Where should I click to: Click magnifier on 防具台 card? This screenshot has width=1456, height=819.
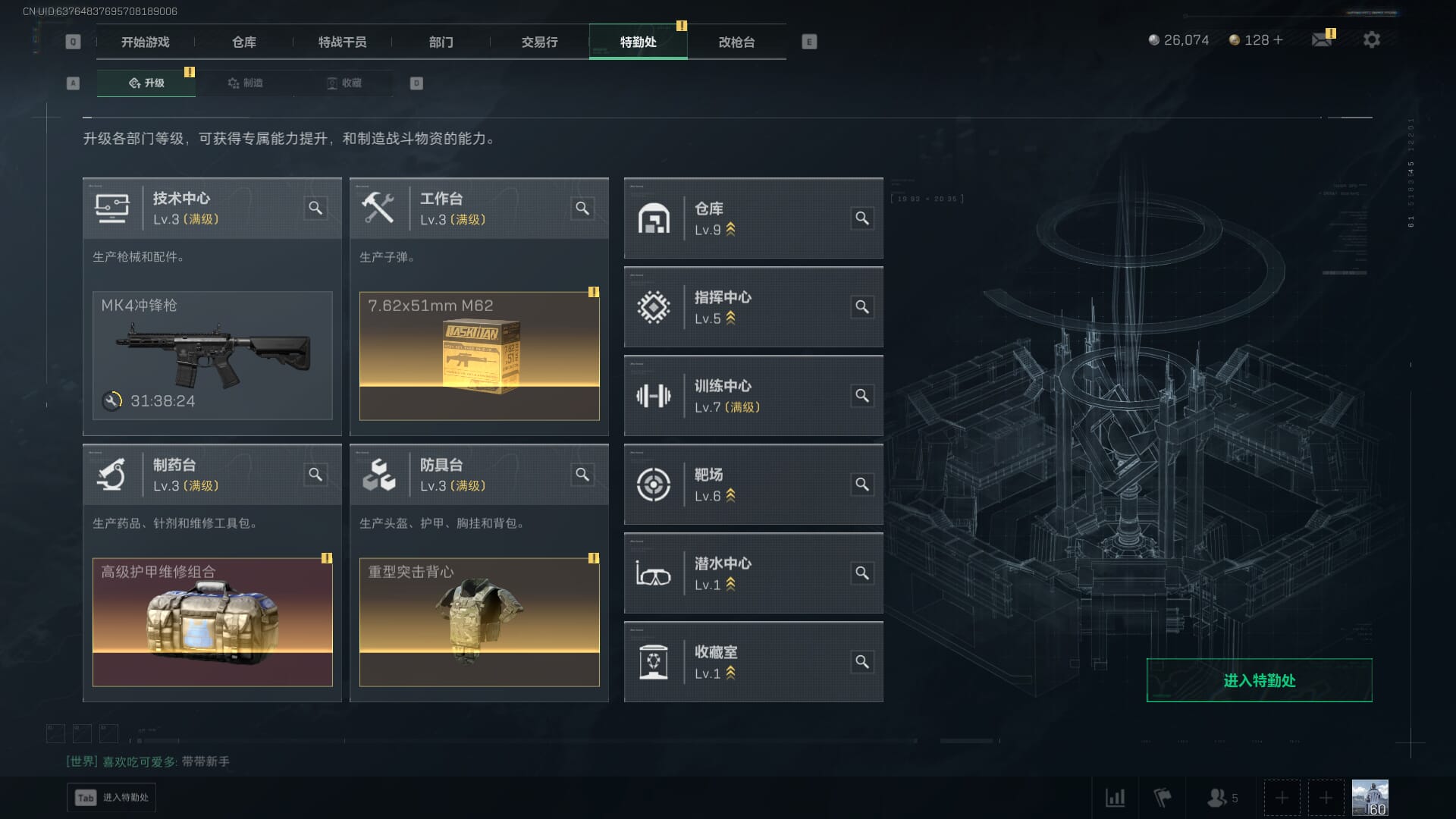click(x=582, y=474)
